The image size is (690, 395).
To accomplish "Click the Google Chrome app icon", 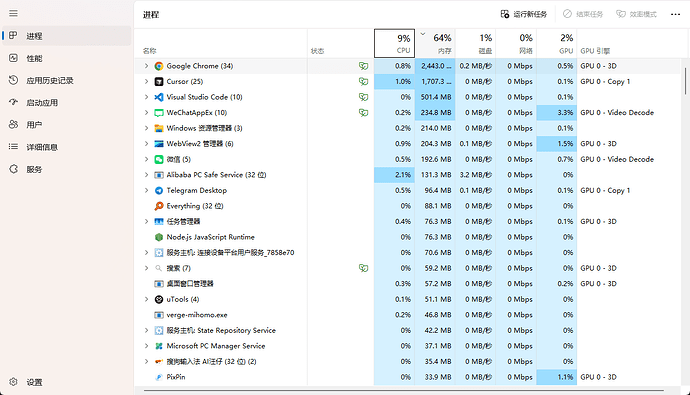I will [159, 66].
